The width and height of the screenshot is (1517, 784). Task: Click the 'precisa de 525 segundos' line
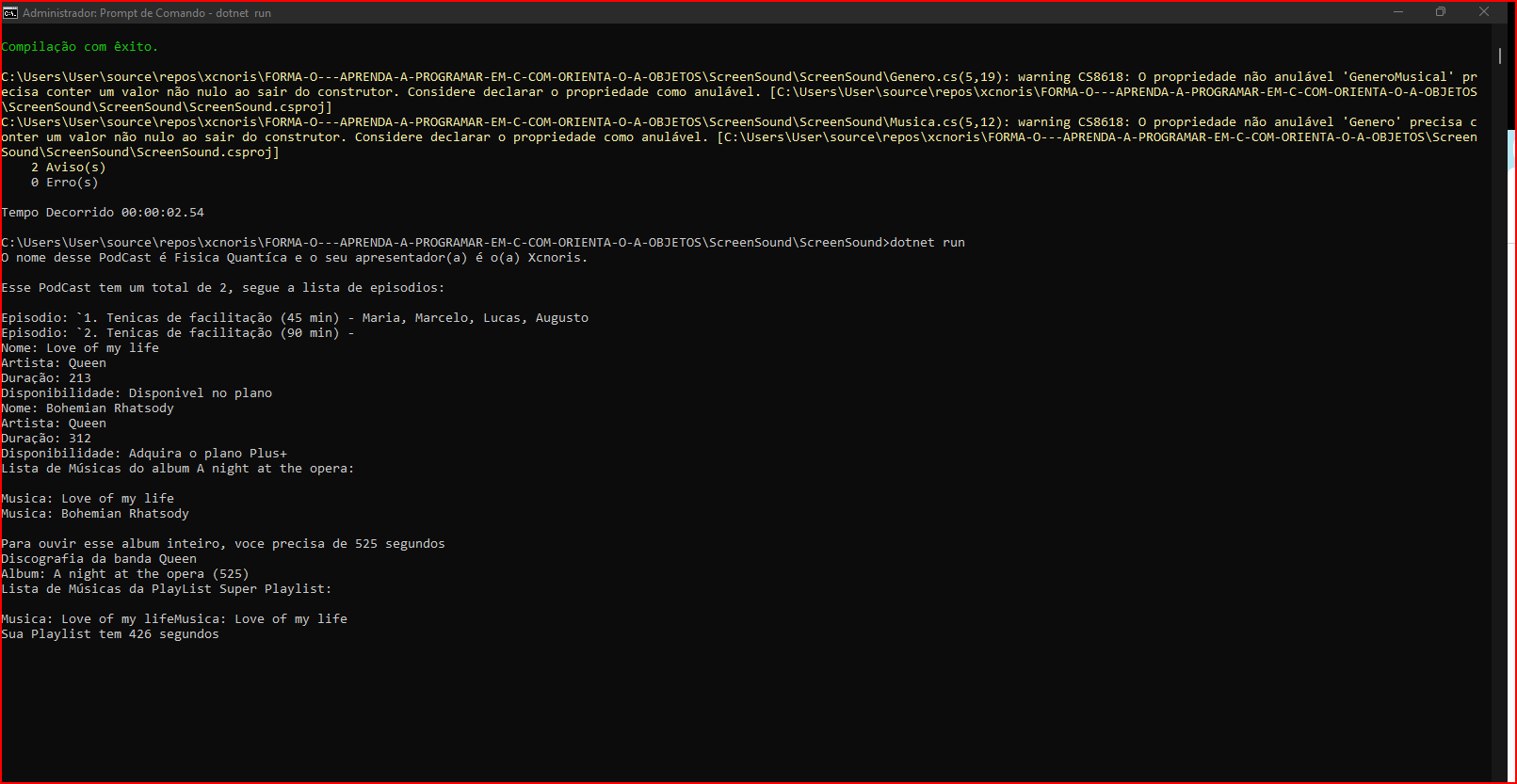click(223, 543)
